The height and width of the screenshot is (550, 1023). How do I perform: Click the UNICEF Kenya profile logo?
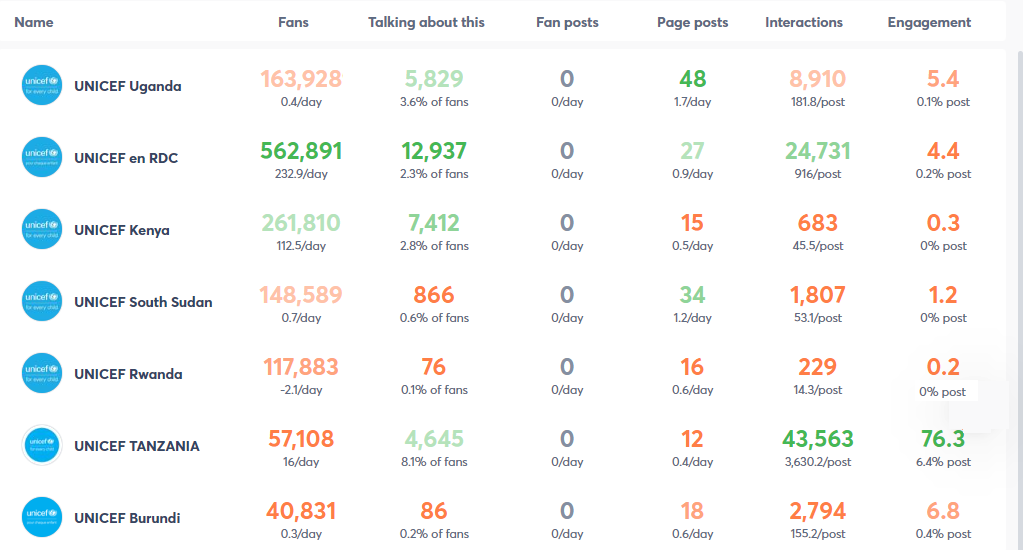pyautogui.click(x=42, y=229)
